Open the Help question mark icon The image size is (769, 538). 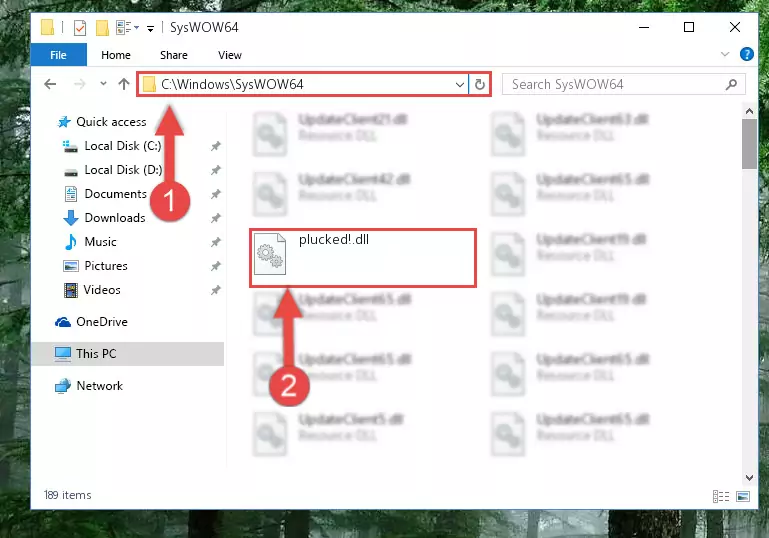[x=746, y=54]
